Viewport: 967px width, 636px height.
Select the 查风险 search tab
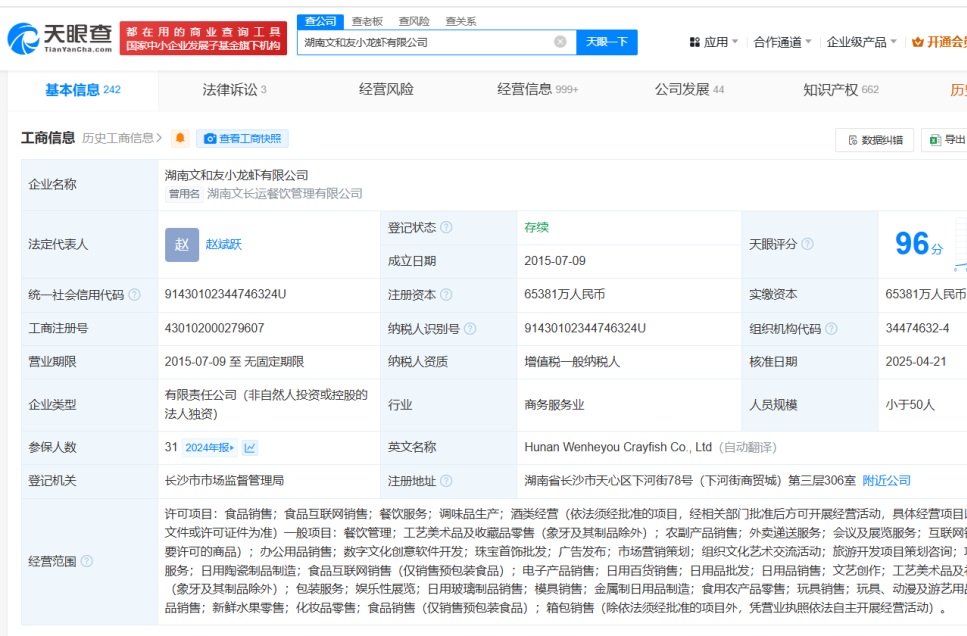pyautogui.click(x=414, y=22)
